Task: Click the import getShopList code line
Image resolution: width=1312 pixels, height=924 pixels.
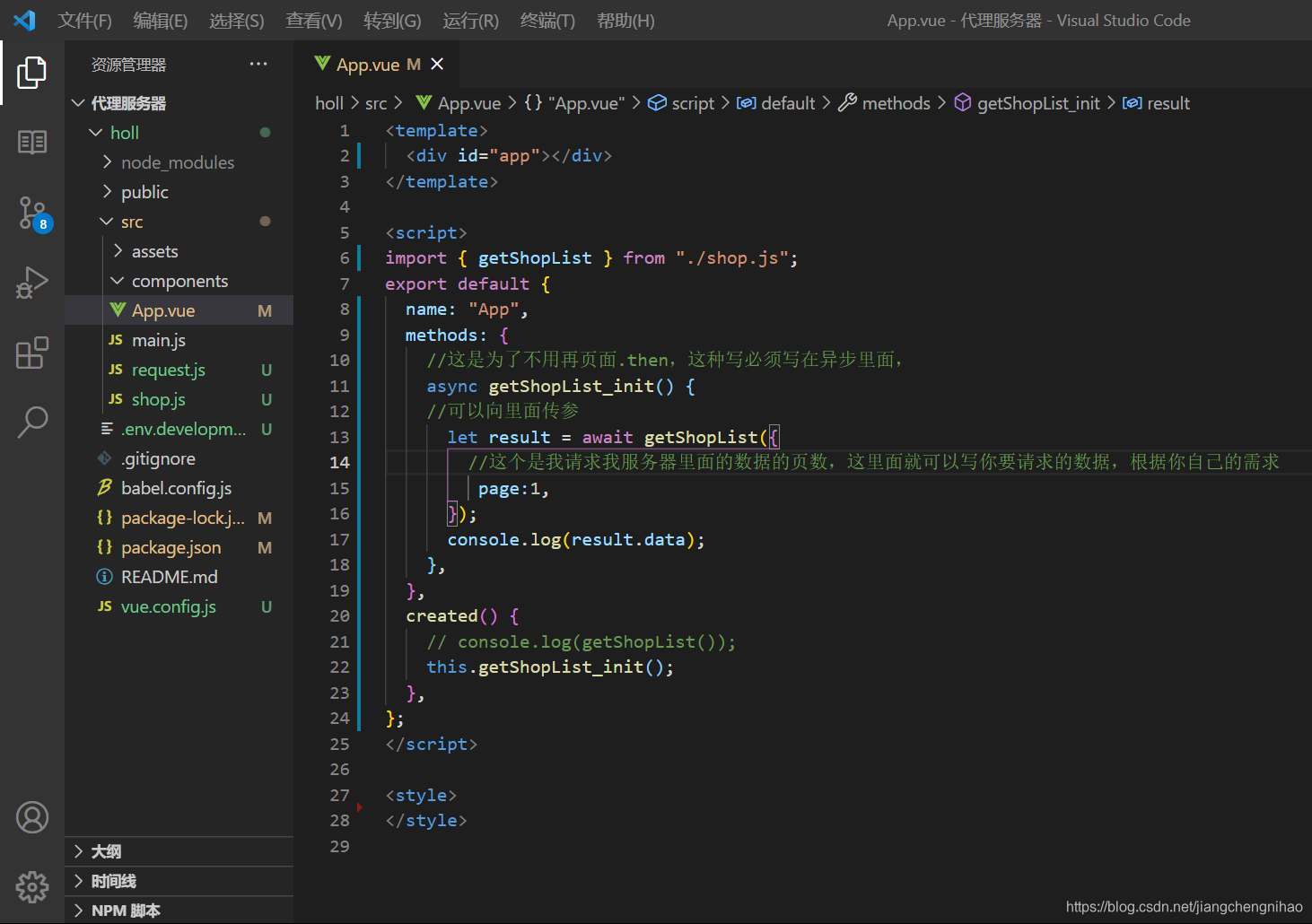Action: click(591, 258)
